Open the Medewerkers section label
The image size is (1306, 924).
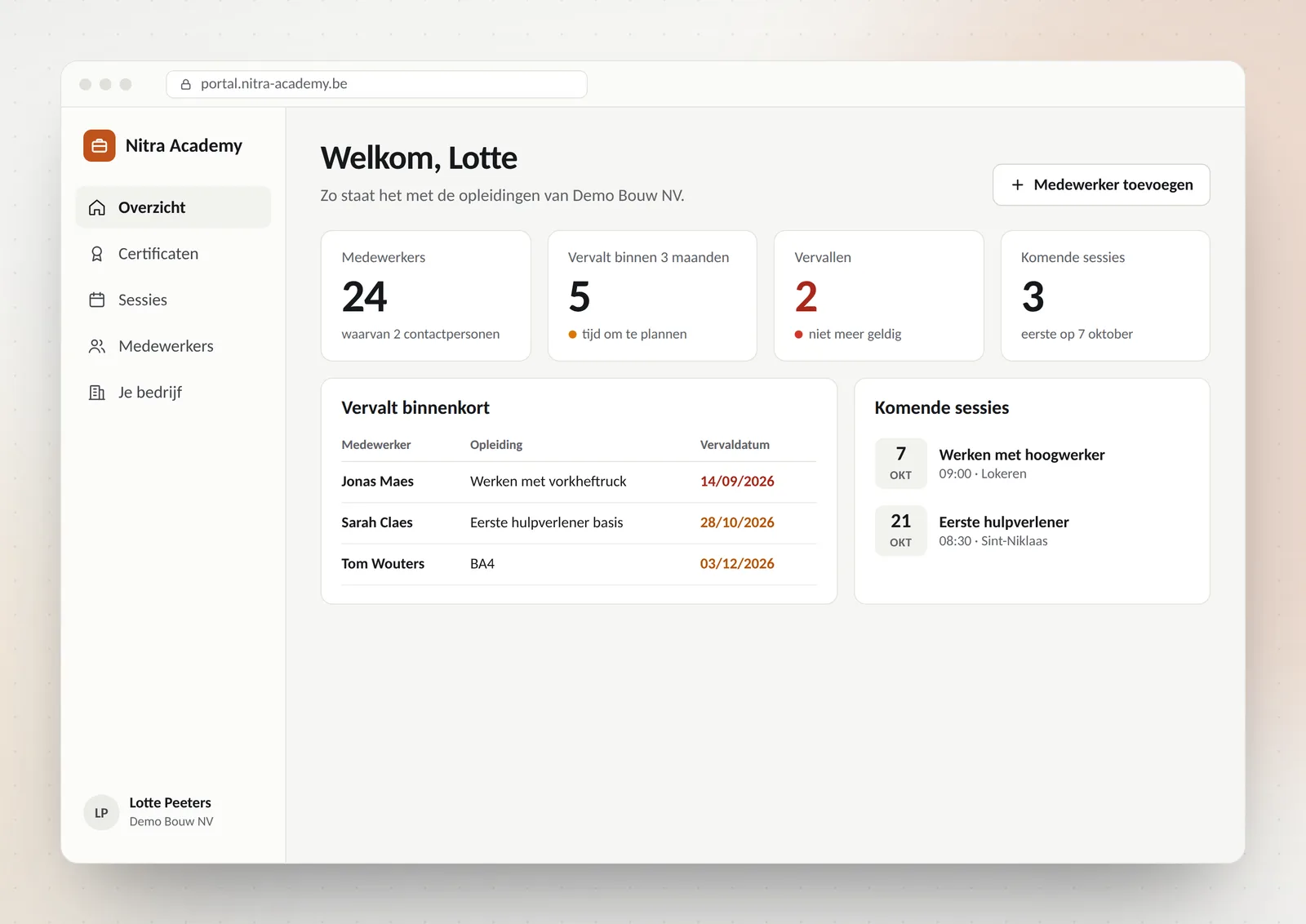166,346
